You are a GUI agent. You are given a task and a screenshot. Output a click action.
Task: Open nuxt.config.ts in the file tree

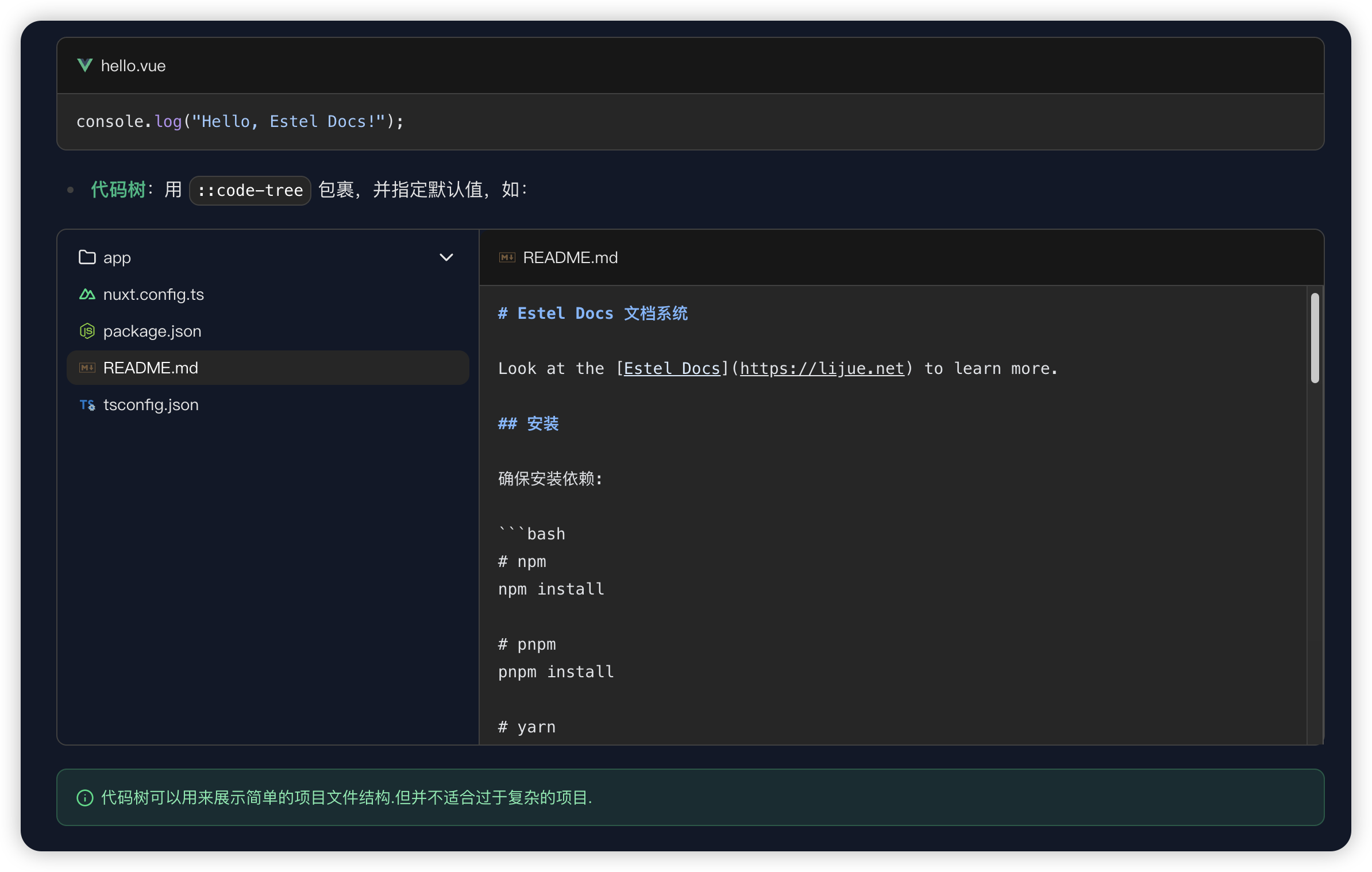pos(153,295)
